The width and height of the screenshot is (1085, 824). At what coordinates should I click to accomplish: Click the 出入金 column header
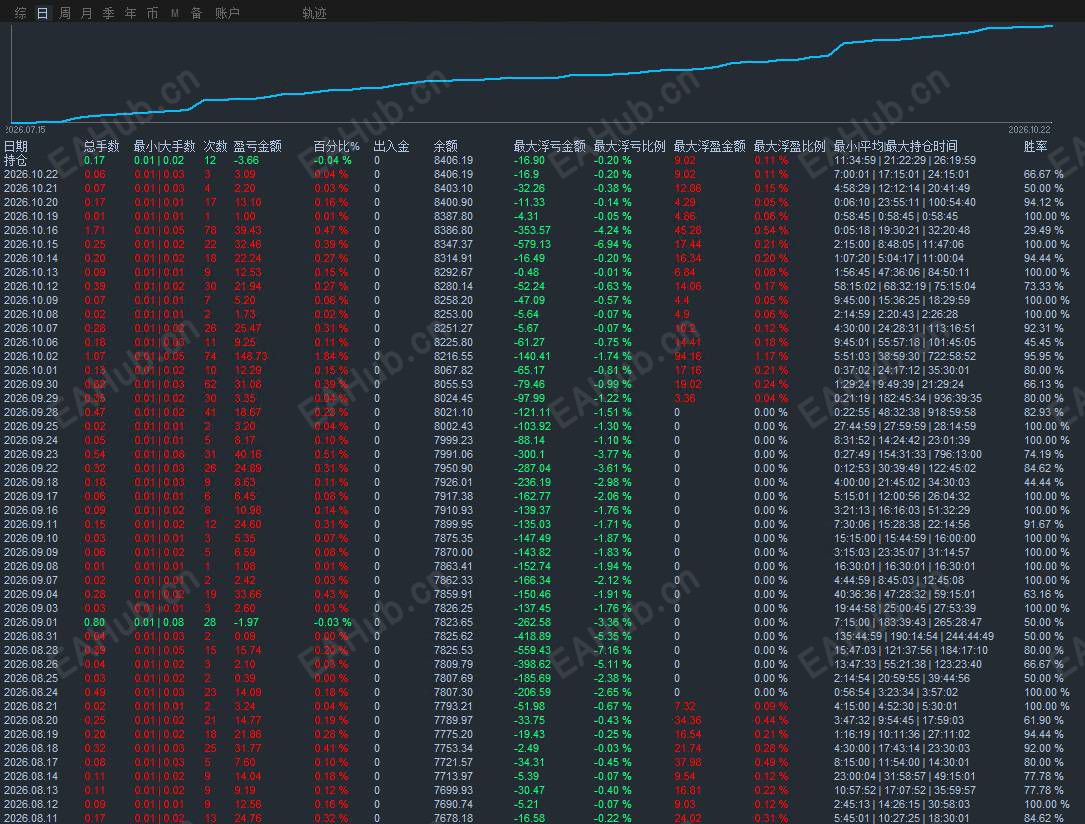pos(392,146)
